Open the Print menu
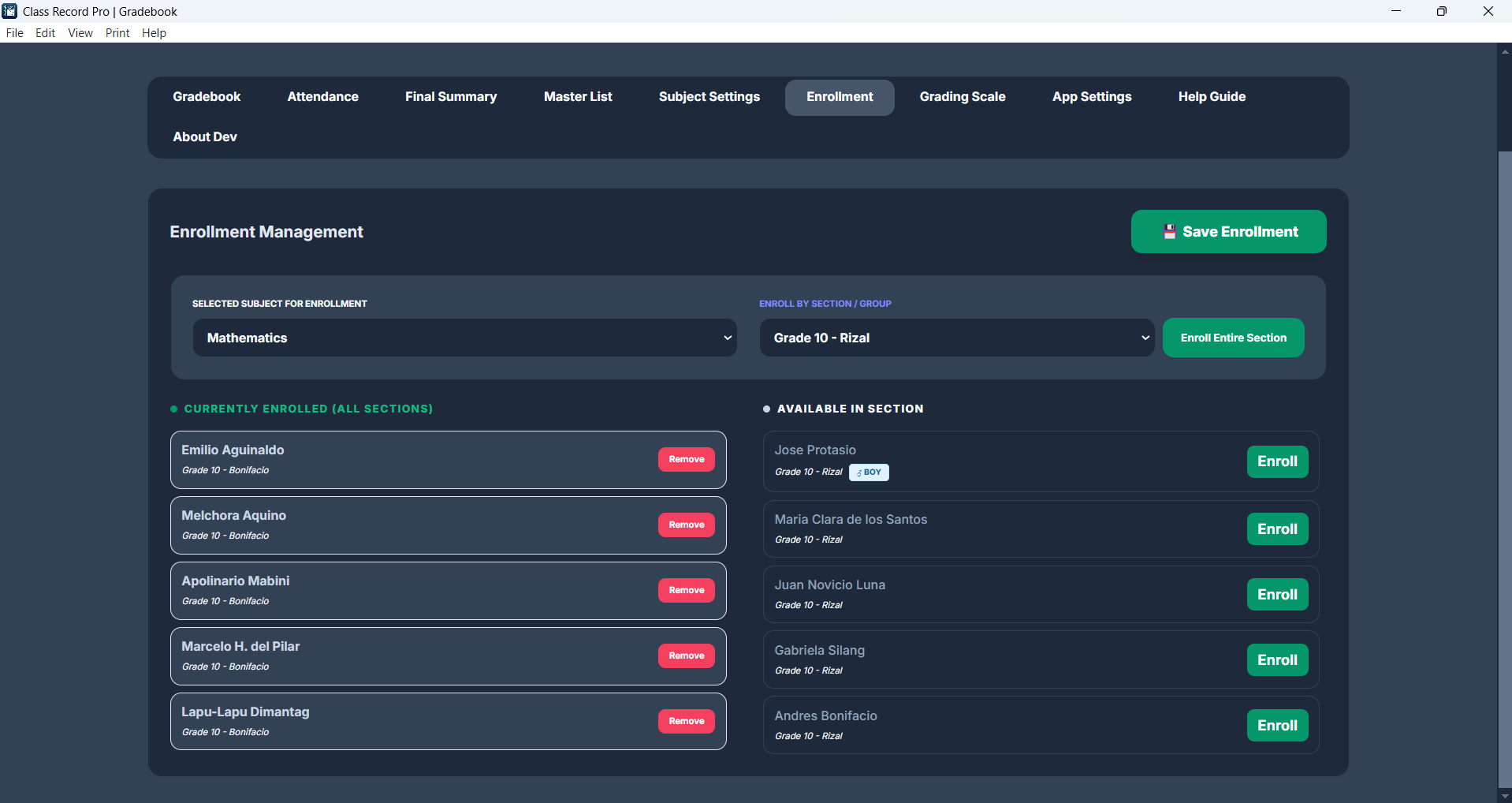 point(117,33)
